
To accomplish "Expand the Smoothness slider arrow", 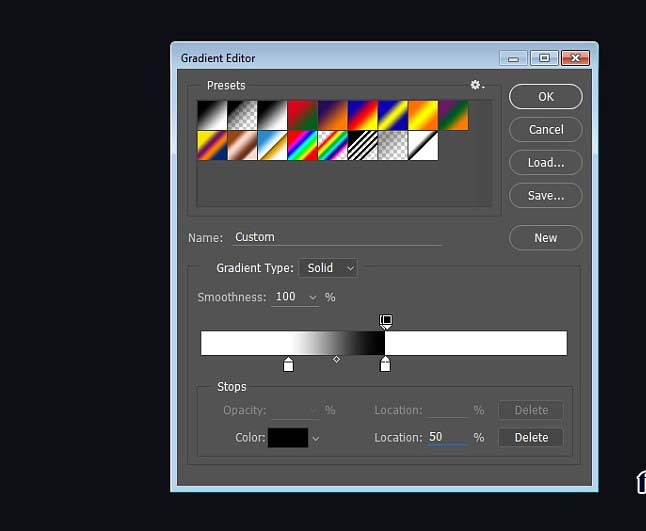I will pos(313,298).
